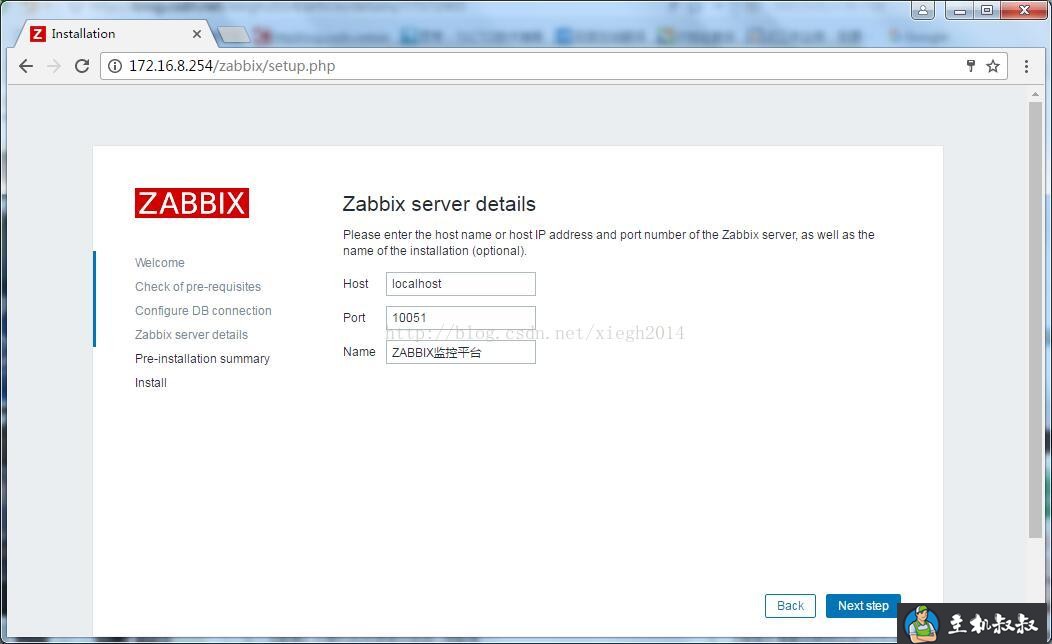Click the Back button

click(789, 606)
